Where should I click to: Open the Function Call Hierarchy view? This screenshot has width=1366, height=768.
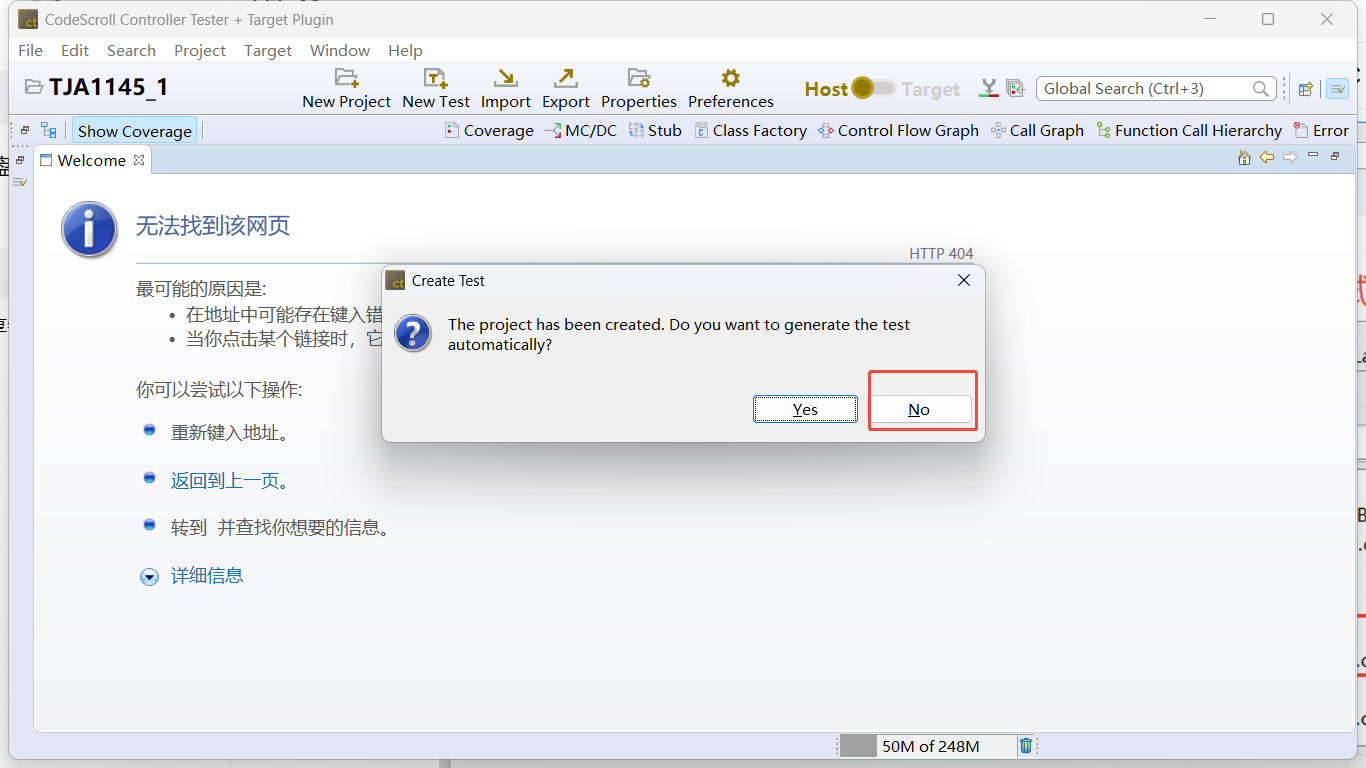tap(1188, 131)
